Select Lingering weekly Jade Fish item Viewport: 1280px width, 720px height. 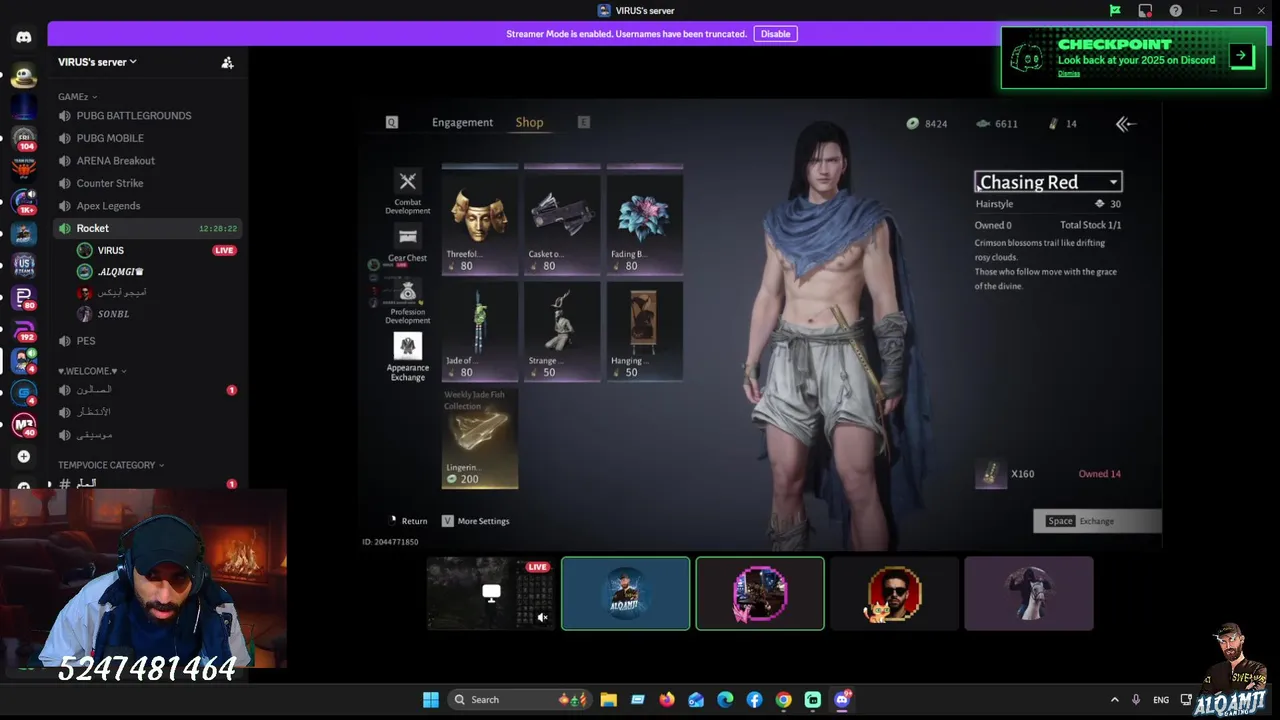pyautogui.click(x=480, y=438)
